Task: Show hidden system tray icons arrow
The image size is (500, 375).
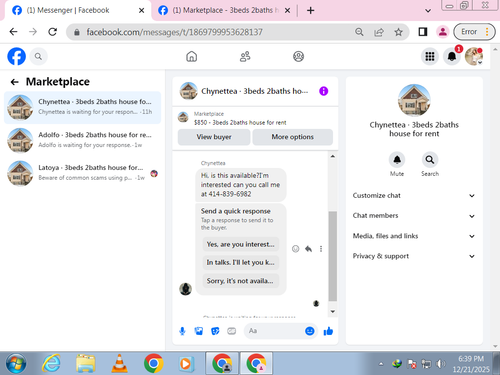Action: [x=381, y=364]
